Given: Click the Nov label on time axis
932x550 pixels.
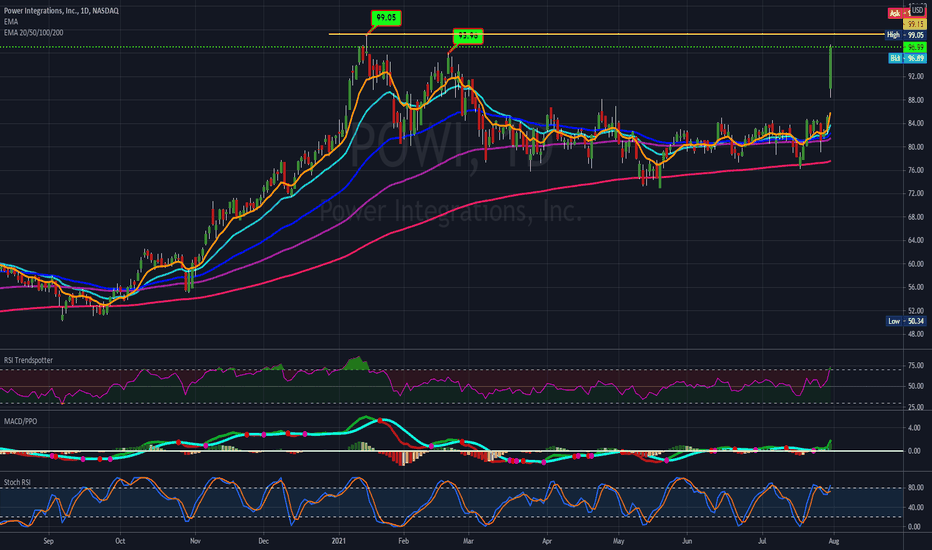Looking at the screenshot, I should point(195,542).
